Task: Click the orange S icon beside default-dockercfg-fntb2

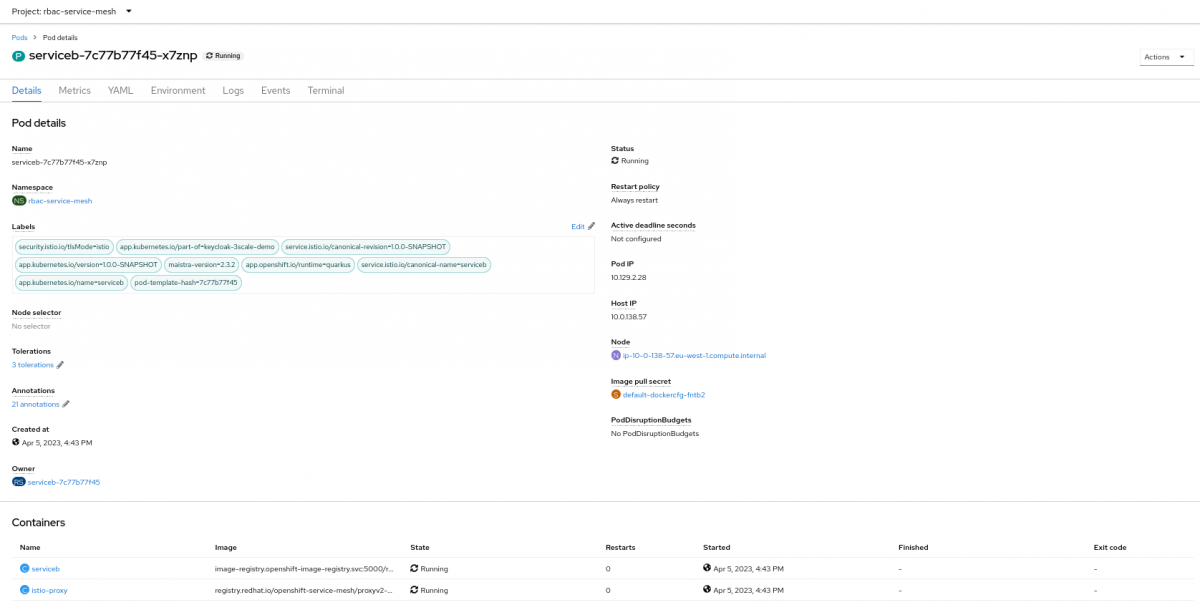Action: (x=617, y=394)
